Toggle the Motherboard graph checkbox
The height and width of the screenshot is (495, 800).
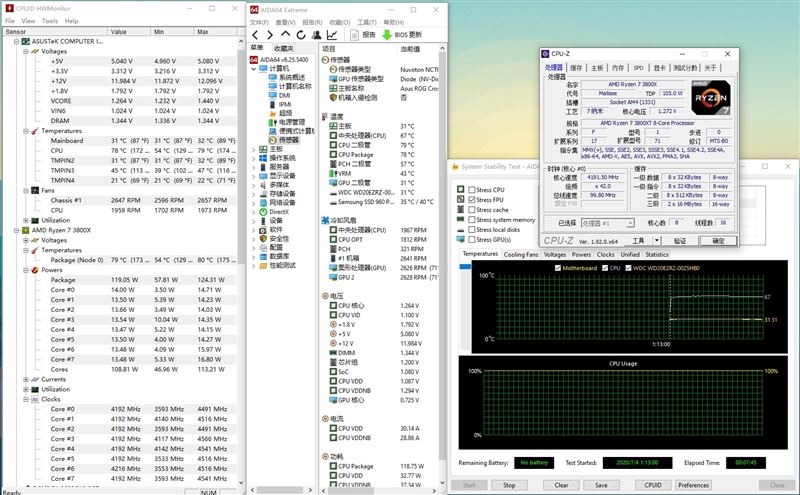coord(558,268)
